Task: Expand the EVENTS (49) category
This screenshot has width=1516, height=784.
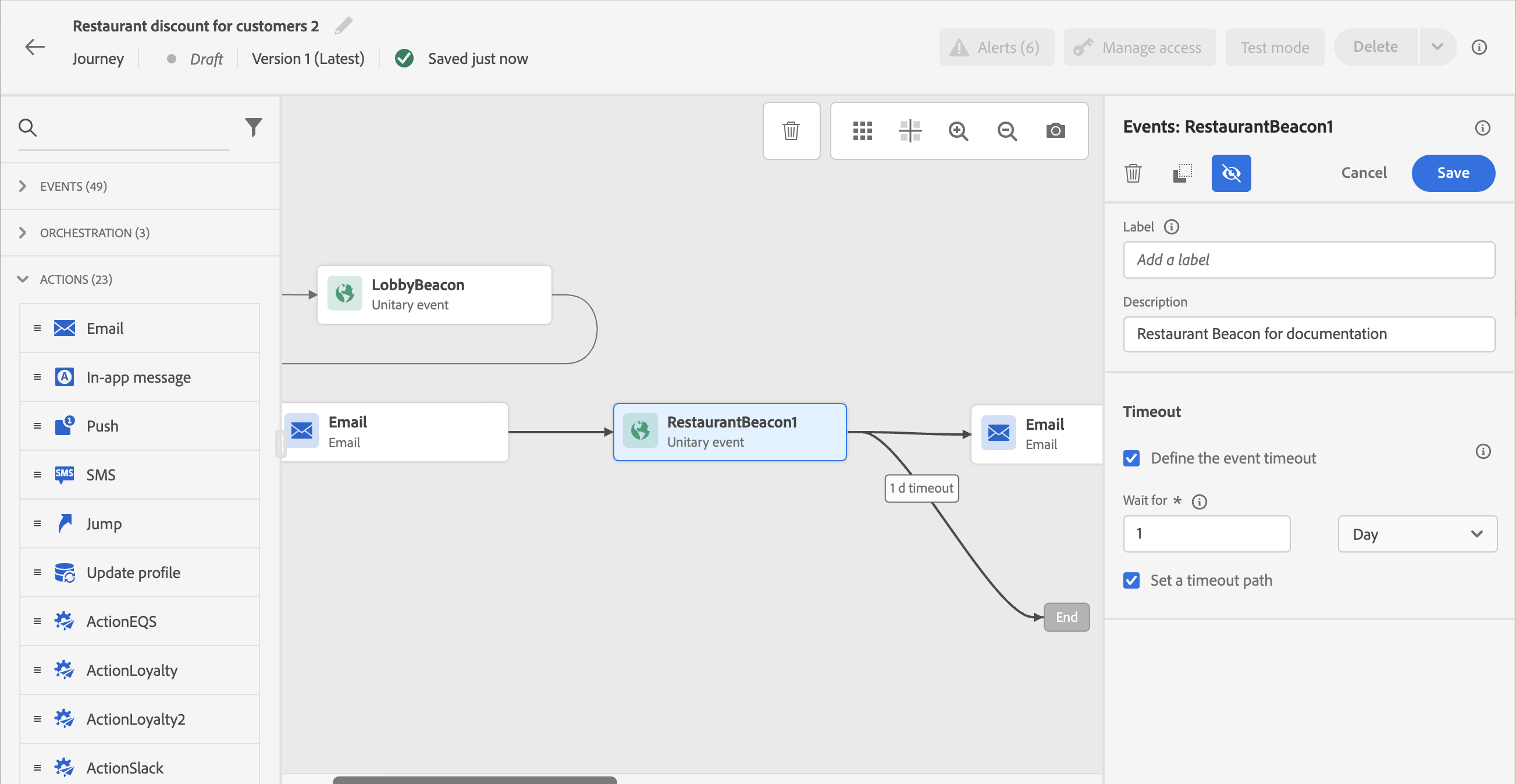Action: tap(73, 187)
